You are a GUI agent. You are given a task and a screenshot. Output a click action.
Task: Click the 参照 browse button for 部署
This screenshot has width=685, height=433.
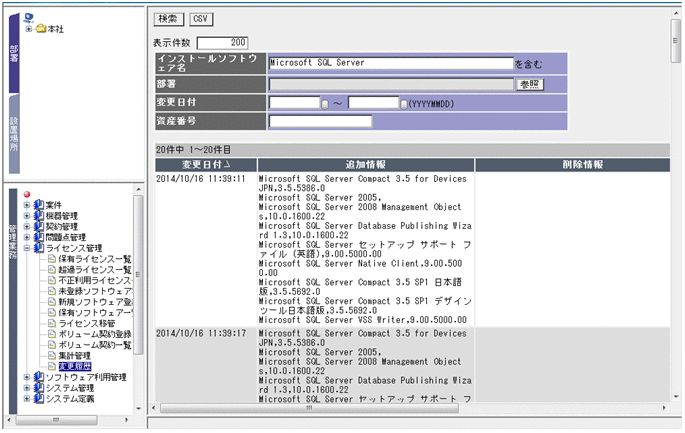(531, 84)
